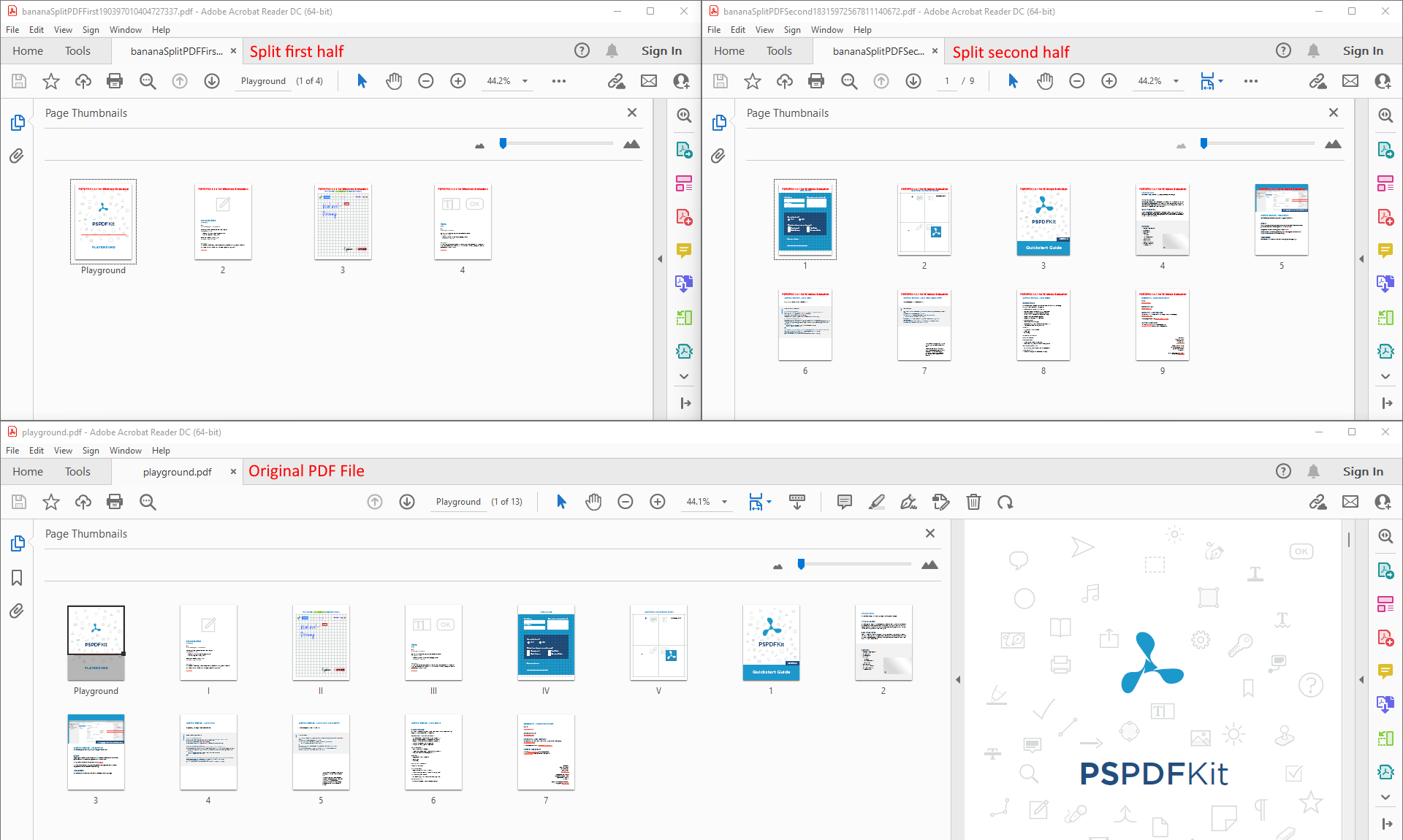This screenshot has height=840, width=1403.
Task: Select page IV thumbnail in original PDF
Action: (546, 643)
